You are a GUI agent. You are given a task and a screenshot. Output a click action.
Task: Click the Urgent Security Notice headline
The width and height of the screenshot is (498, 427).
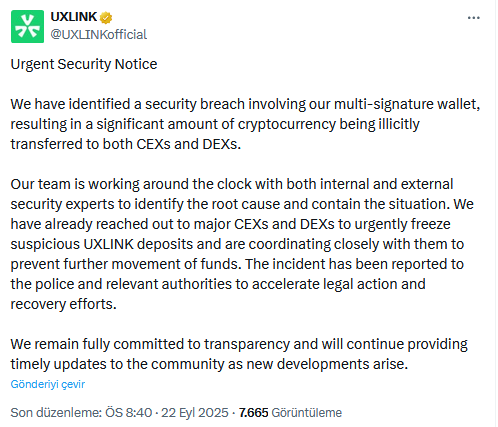84,64
